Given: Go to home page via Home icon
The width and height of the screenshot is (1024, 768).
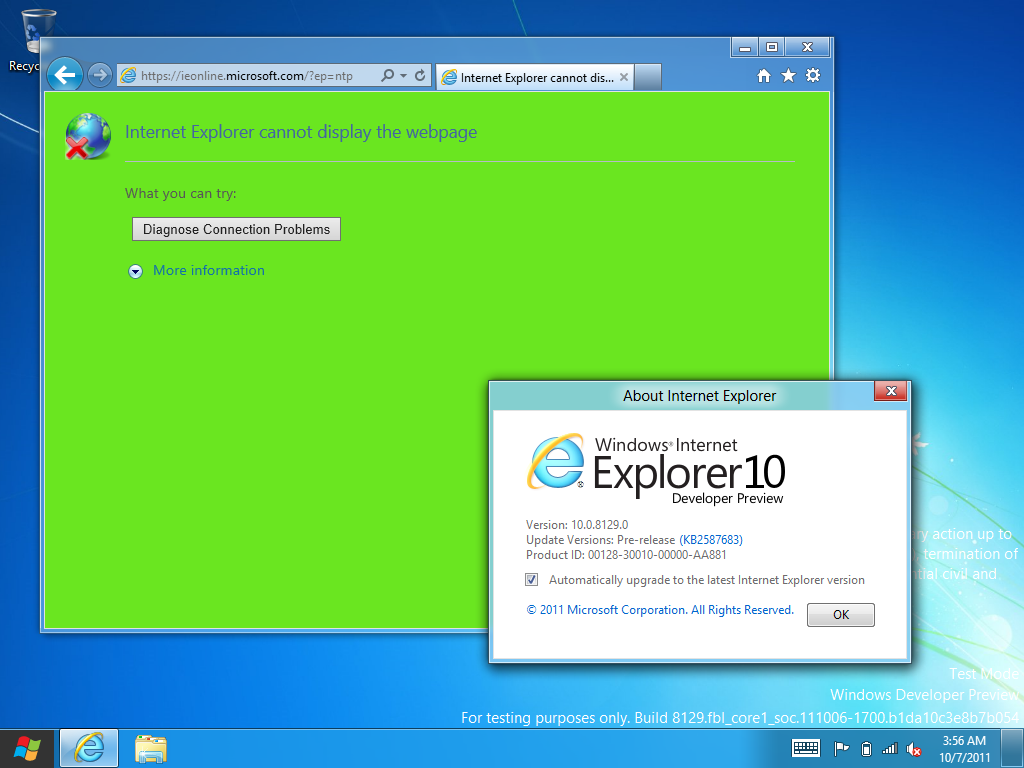Looking at the screenshot, I should click(763, 76).
